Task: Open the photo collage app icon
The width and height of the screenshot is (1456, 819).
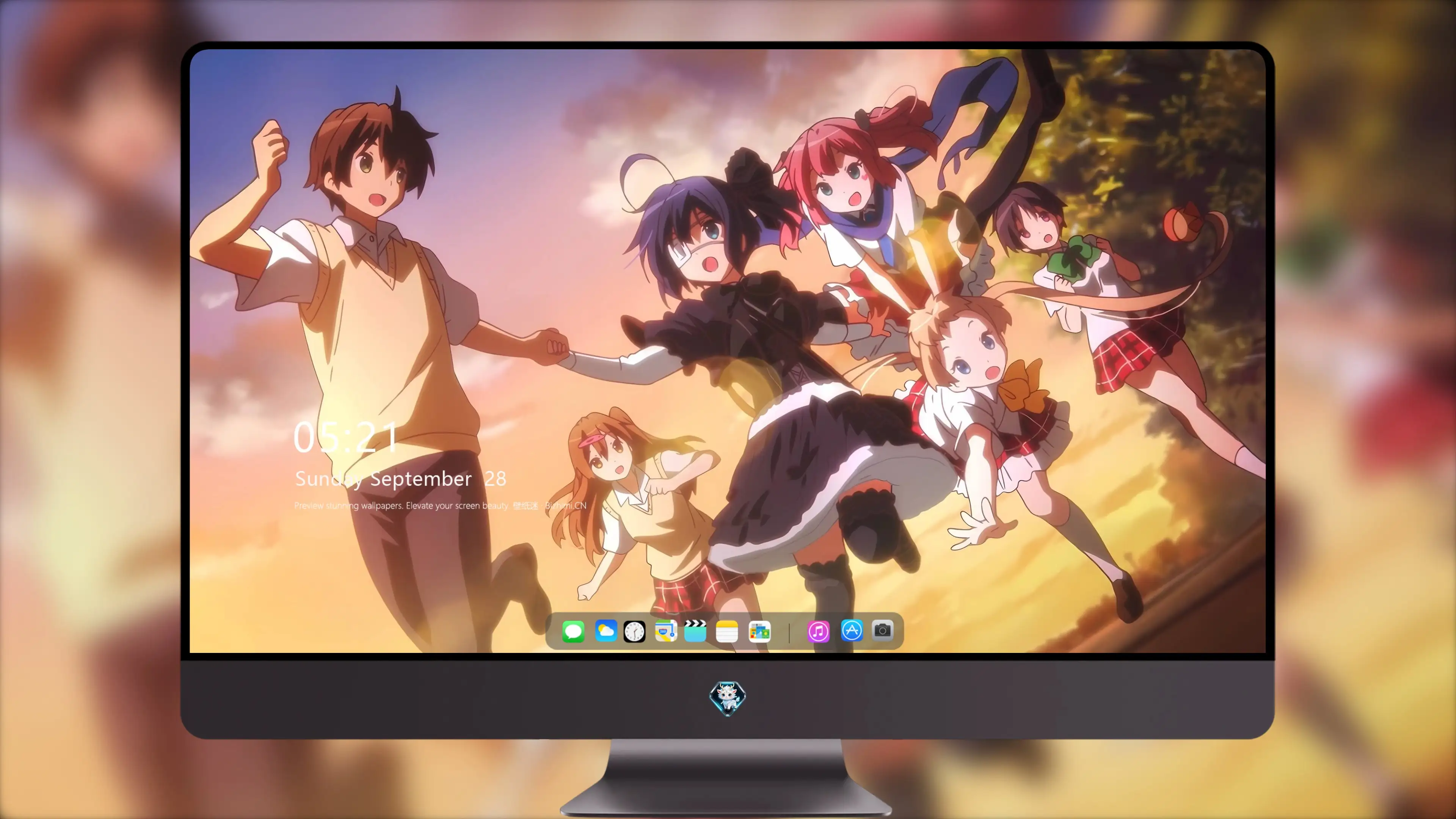Action: (x=759, y=631)
